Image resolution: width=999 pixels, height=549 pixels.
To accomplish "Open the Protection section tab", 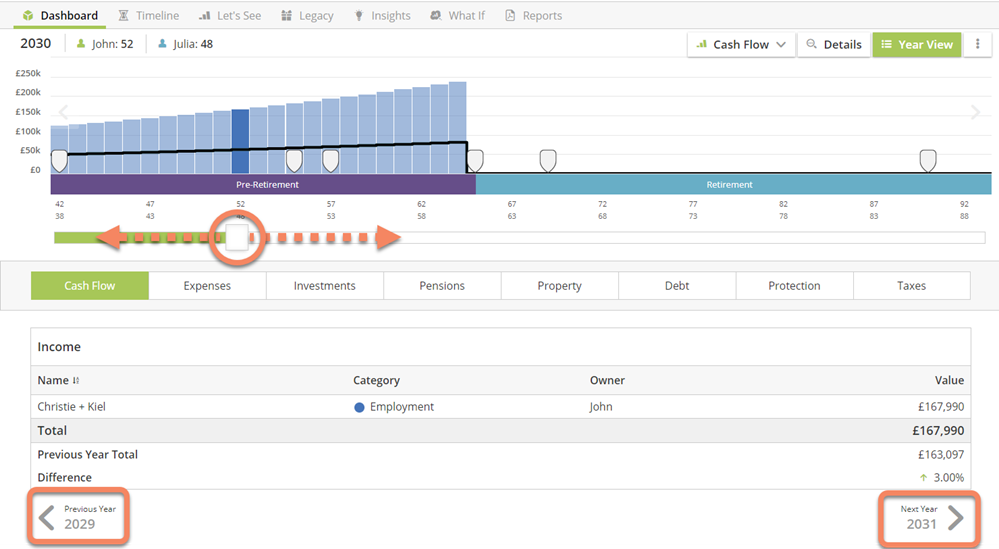I will (794, 286).
